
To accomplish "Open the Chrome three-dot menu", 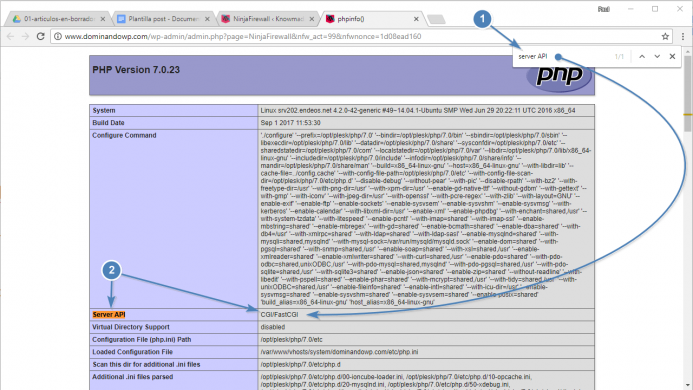I will [683, 36].
